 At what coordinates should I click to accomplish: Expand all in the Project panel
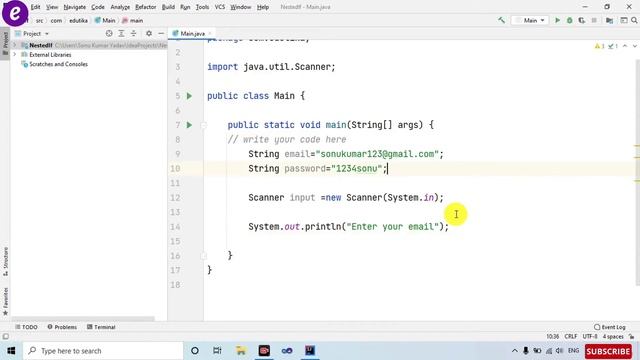[x=121, y=33]
